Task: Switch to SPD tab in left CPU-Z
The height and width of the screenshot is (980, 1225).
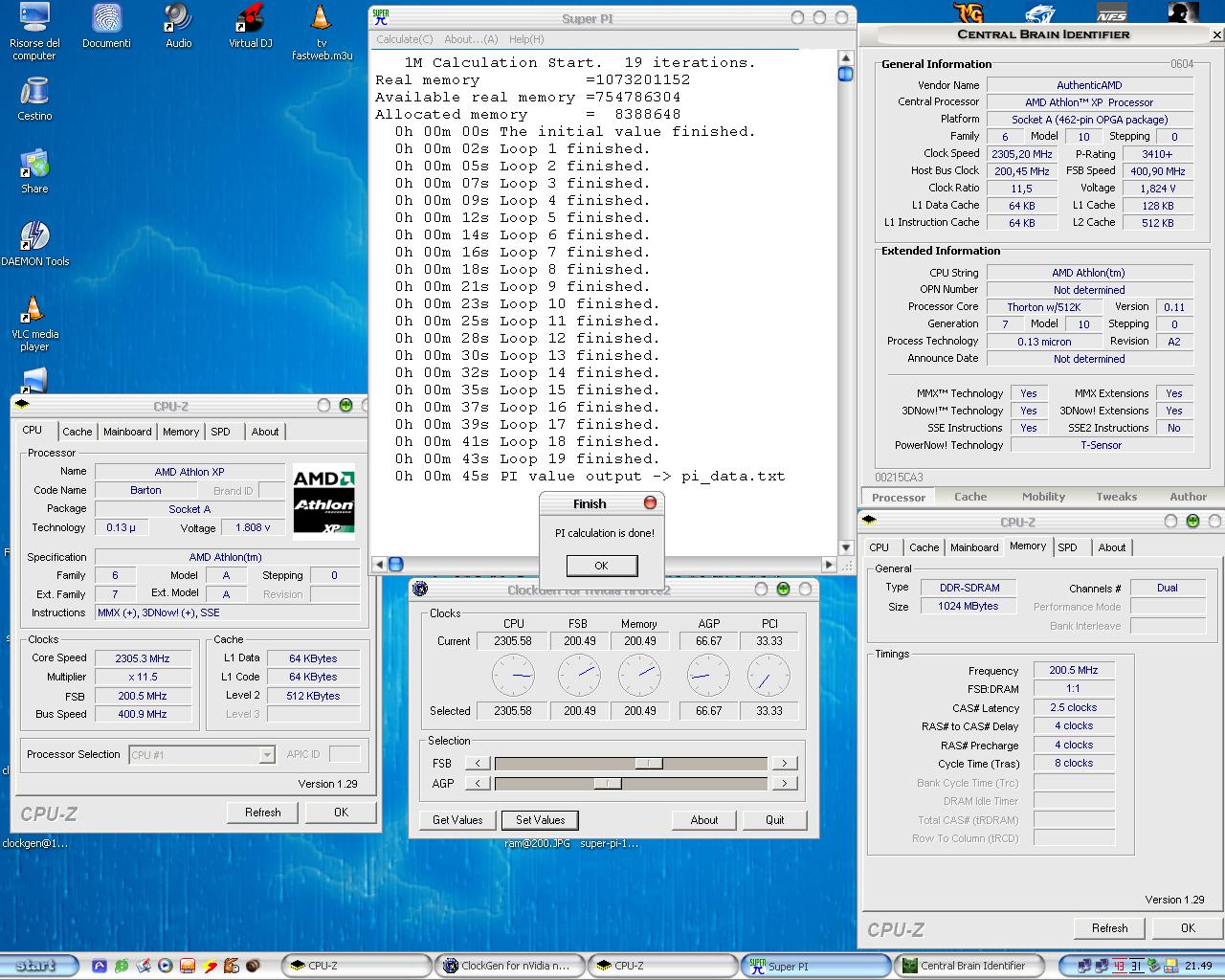Action: tap(221, 432)
